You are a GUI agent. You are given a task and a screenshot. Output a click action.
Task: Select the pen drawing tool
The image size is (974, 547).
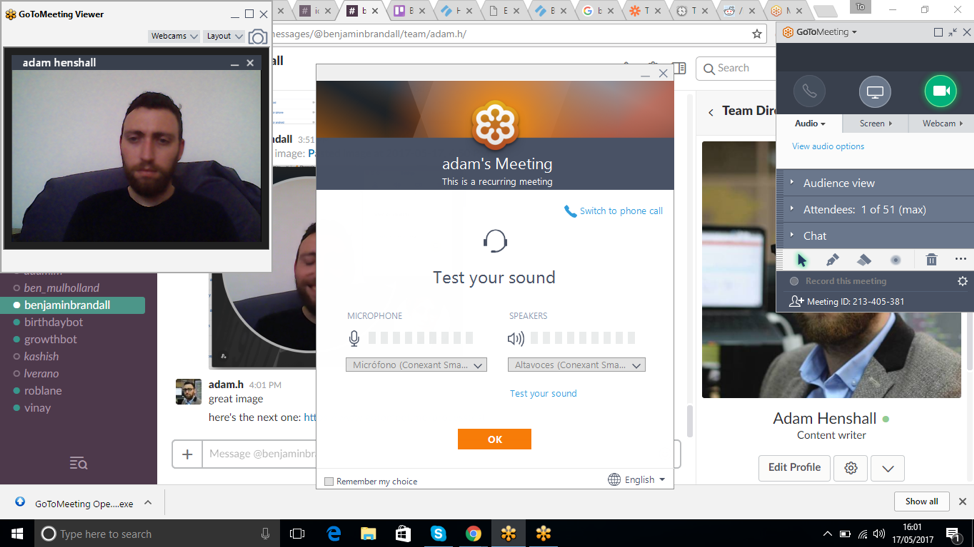tap(832, 260)
